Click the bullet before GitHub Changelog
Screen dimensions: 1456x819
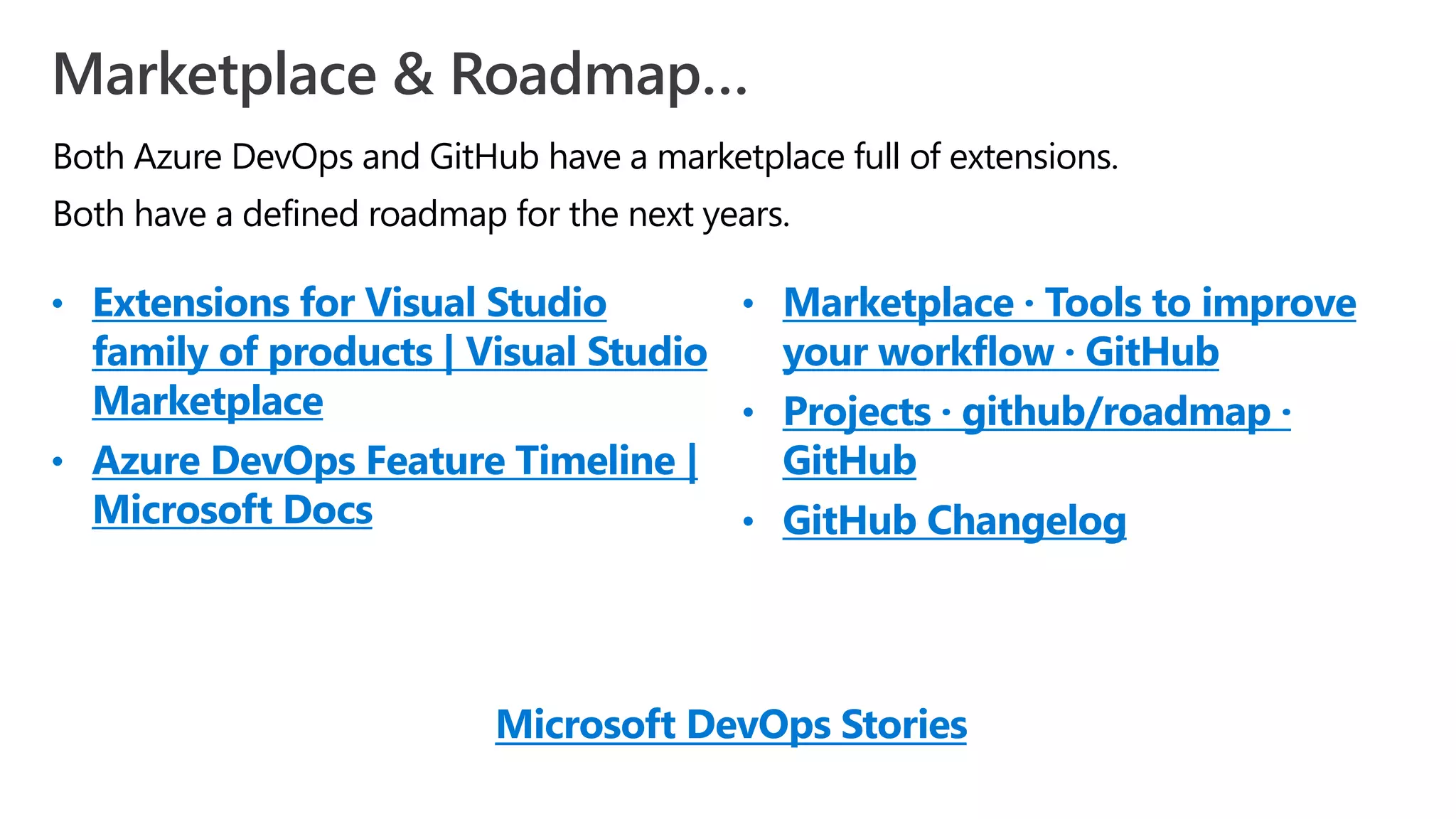[748, 522]
